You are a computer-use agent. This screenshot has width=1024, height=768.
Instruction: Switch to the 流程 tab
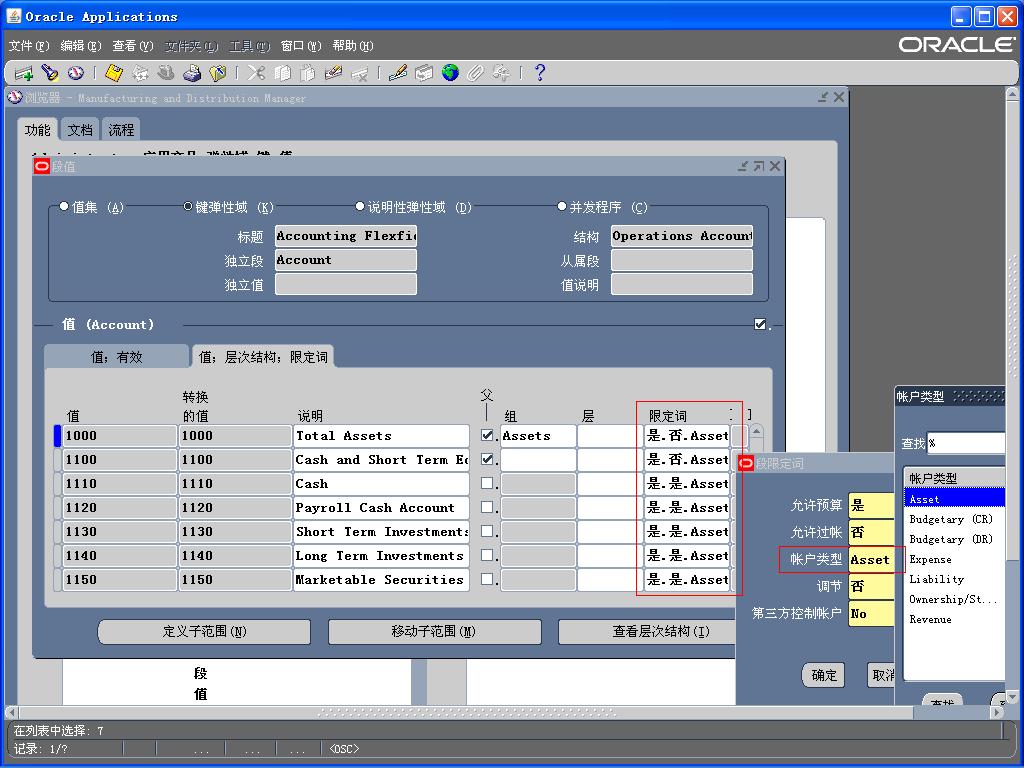121,130
